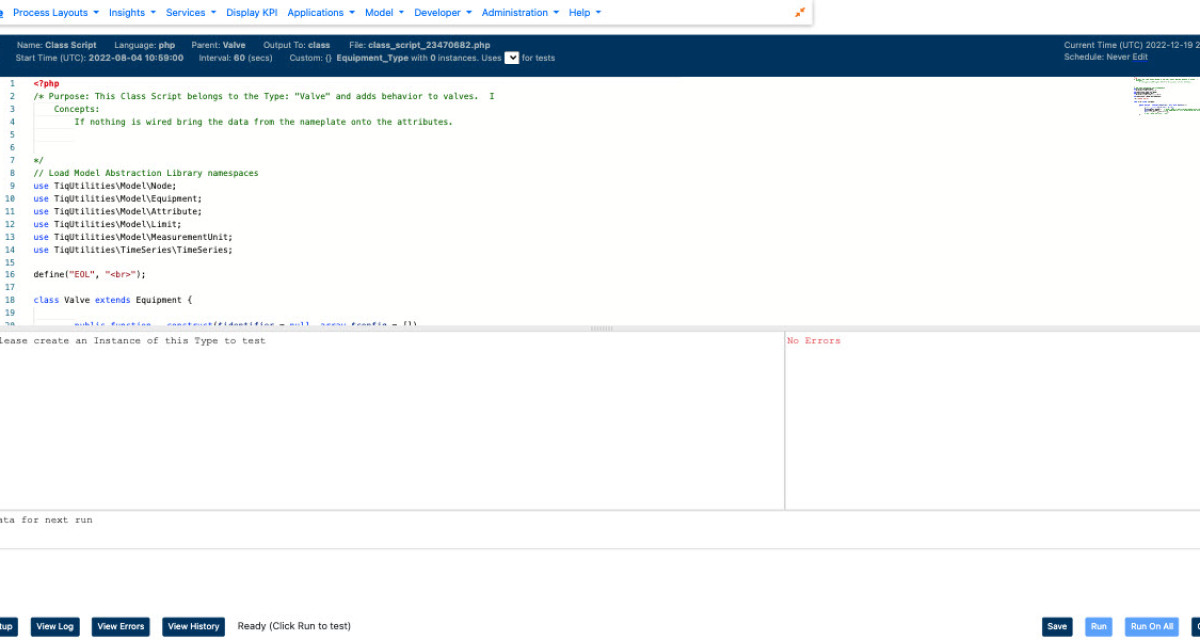The image size is (1200, 640).
Task: Open the View Log panel
Action: 54,626
